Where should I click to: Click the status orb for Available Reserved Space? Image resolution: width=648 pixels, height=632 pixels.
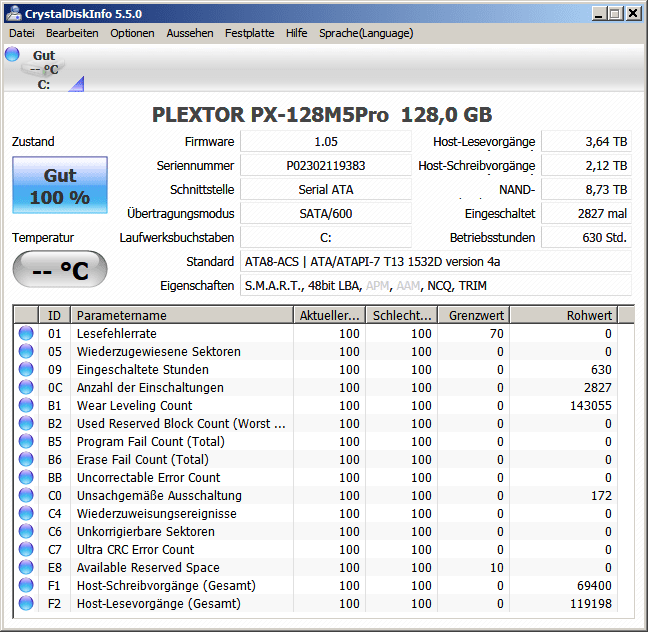coord(26,567)
